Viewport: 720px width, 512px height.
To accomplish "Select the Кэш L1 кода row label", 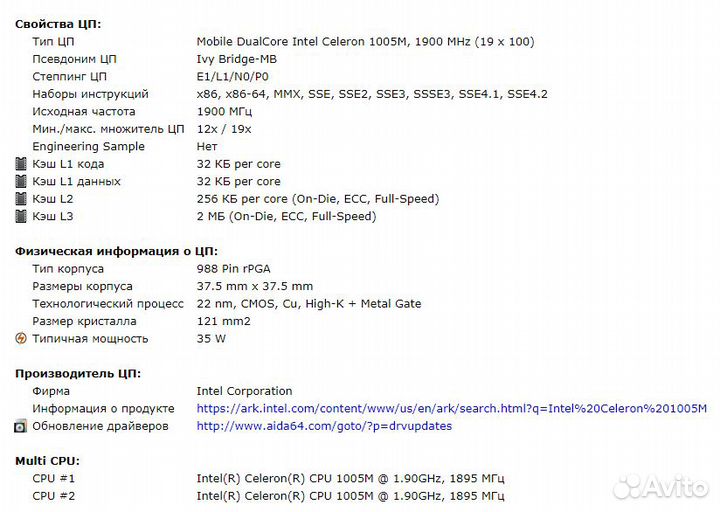I will 68,164.
